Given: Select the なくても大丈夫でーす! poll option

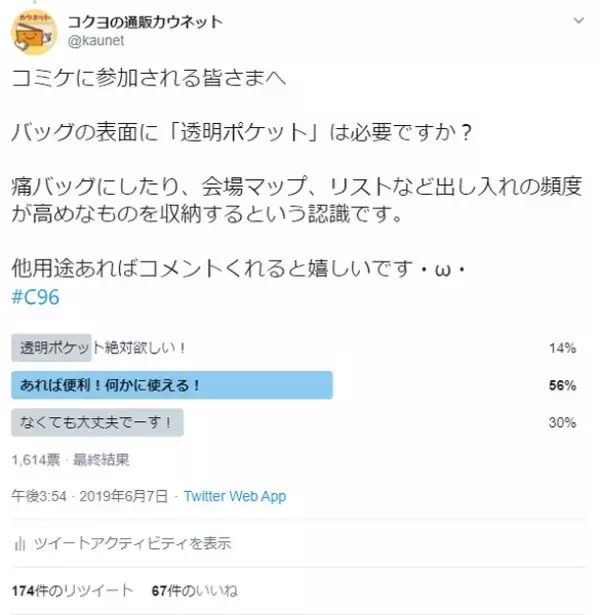Looking at the screenshot, I should pyautogui.click(x=98, y=422).
